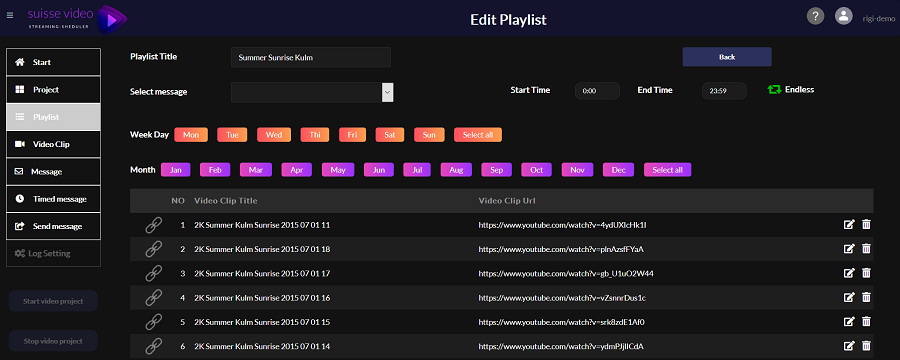The height and width of the screenshot is (360, 900).
Task: Open Project in sidebar
Action: coord(53,90)
